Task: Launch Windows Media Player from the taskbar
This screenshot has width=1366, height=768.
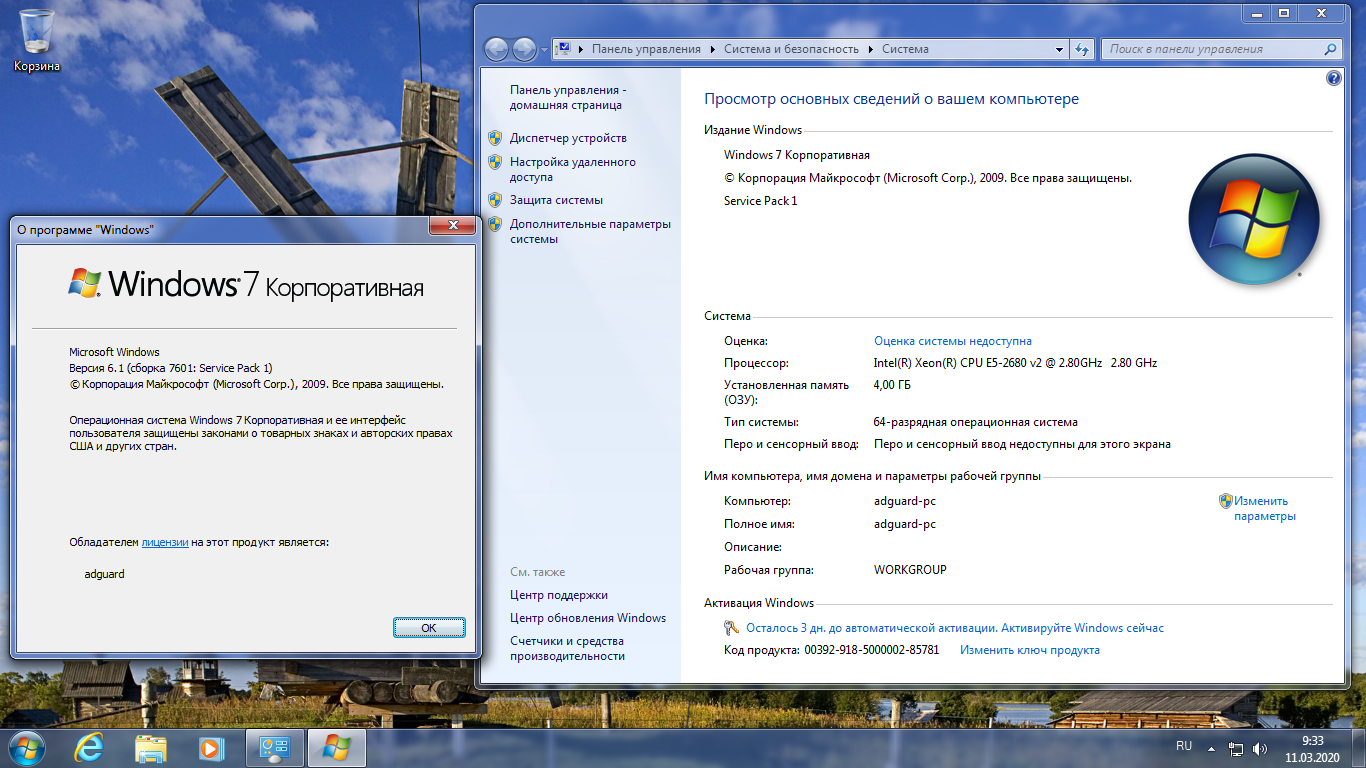Action: [211, 748]
